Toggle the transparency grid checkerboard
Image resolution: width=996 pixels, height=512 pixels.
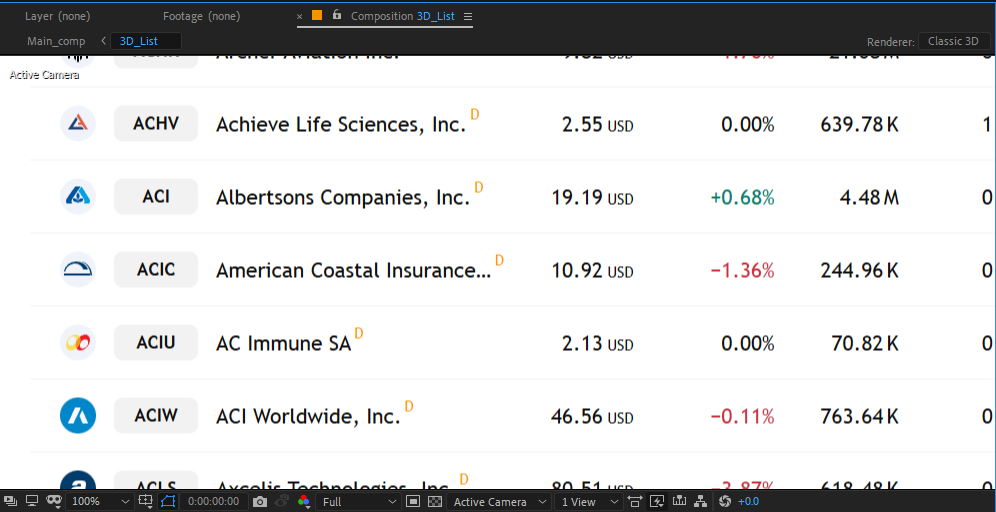coord(435,501)
